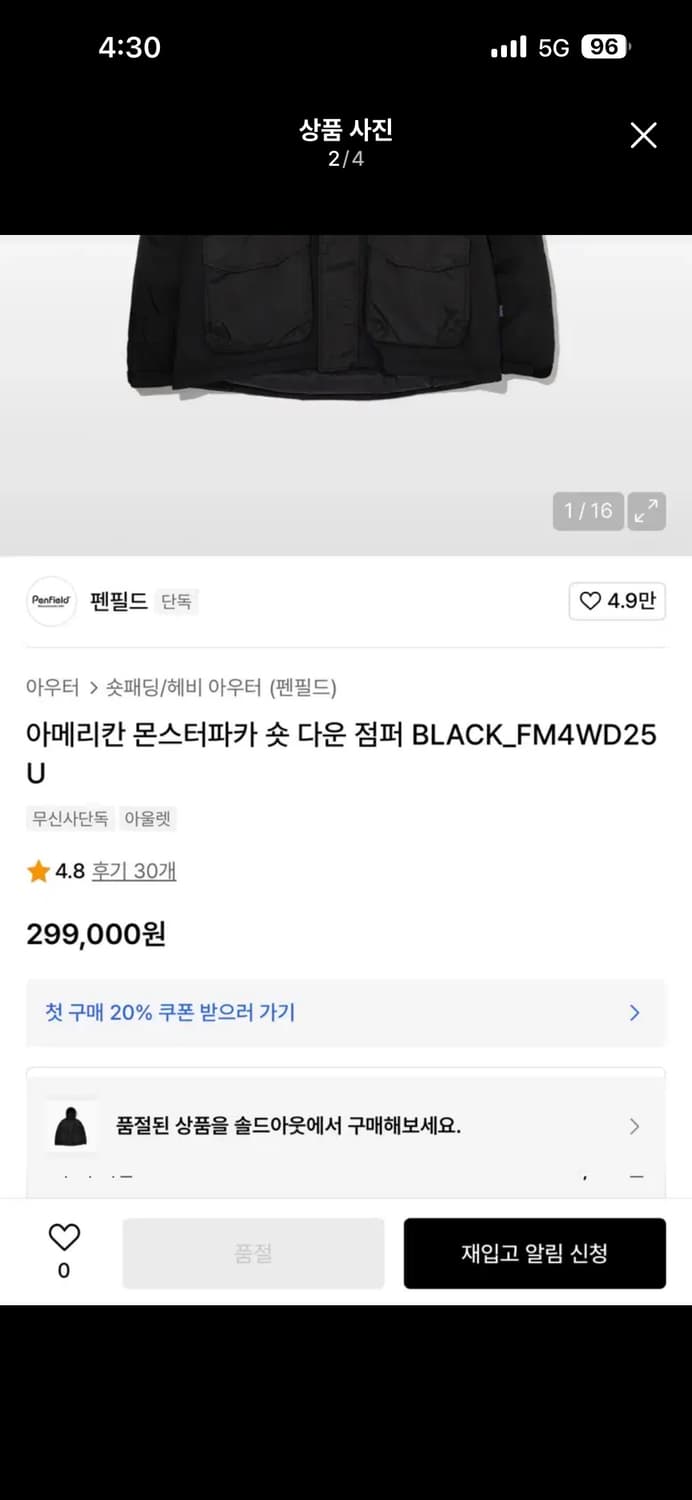The width and height of the screenshot is (692, 1500).
Task: Tap the 재입고 알림 신청 button
Action: click(535, 1253)
